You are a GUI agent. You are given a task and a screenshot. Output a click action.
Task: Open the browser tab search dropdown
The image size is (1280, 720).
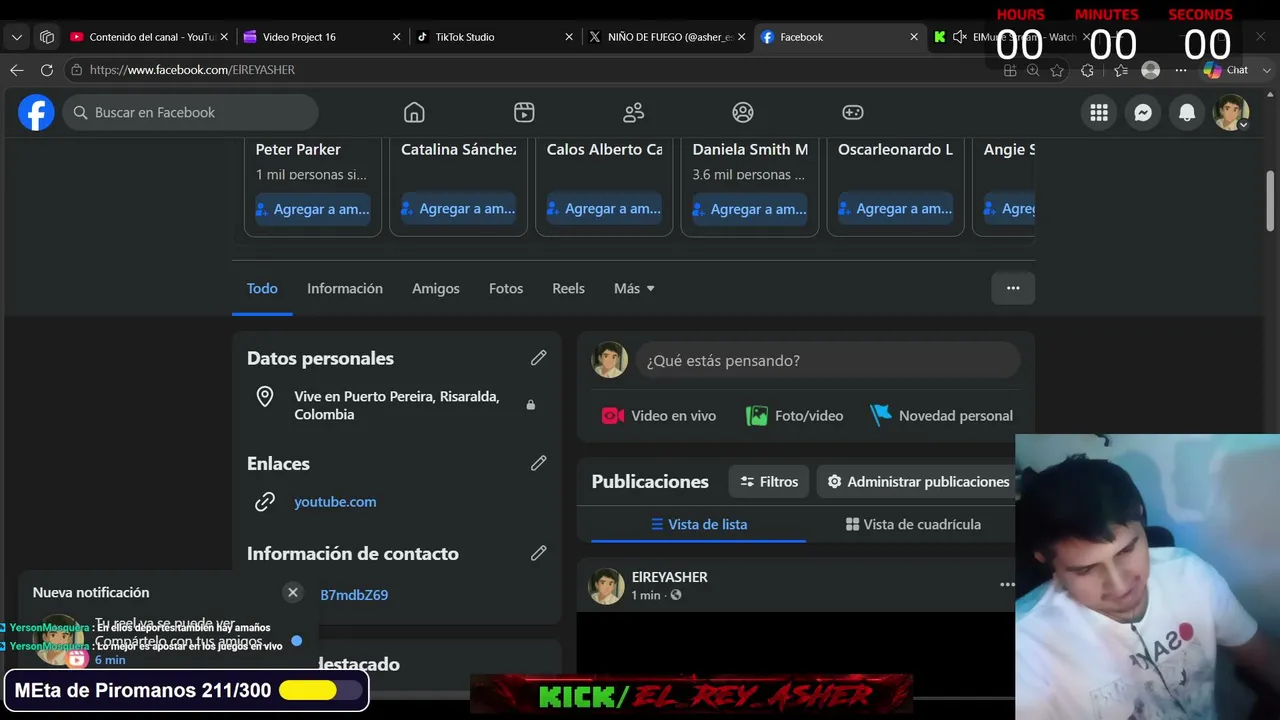(x=17, y=37)
